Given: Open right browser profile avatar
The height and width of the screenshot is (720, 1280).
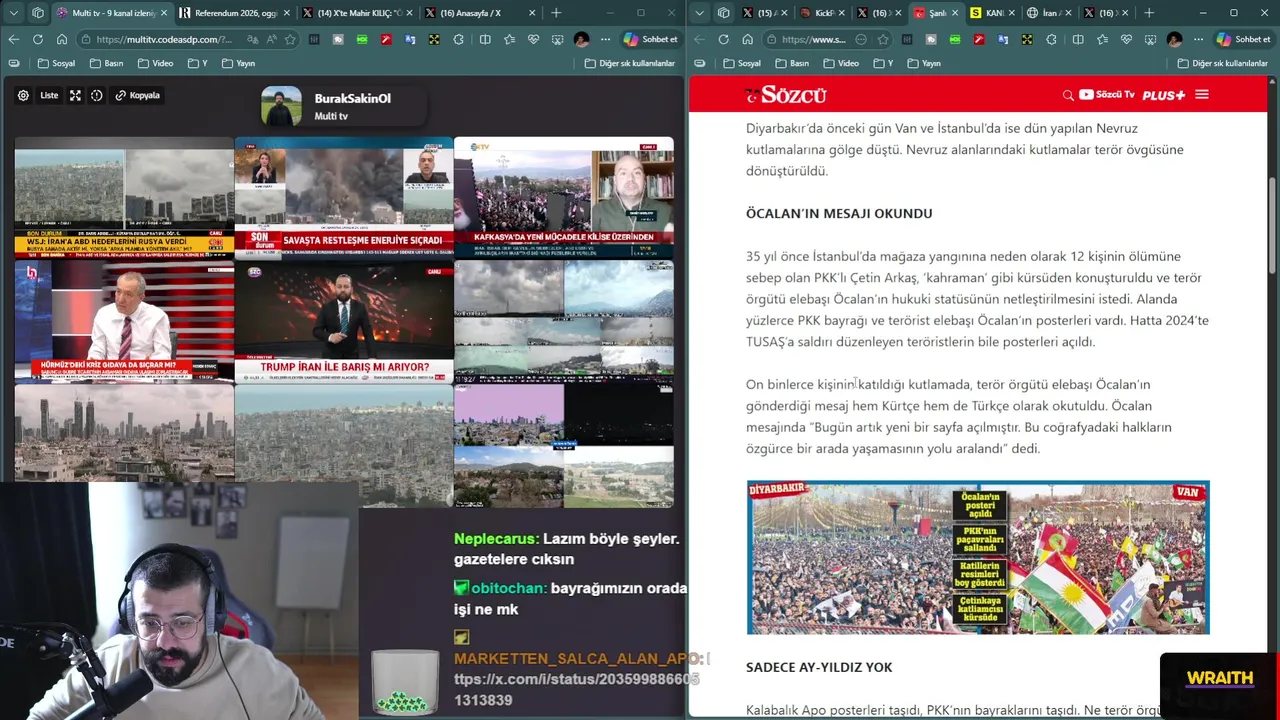Looking at the screenshot, I should pyautogui.click(x=1174, y=39).
